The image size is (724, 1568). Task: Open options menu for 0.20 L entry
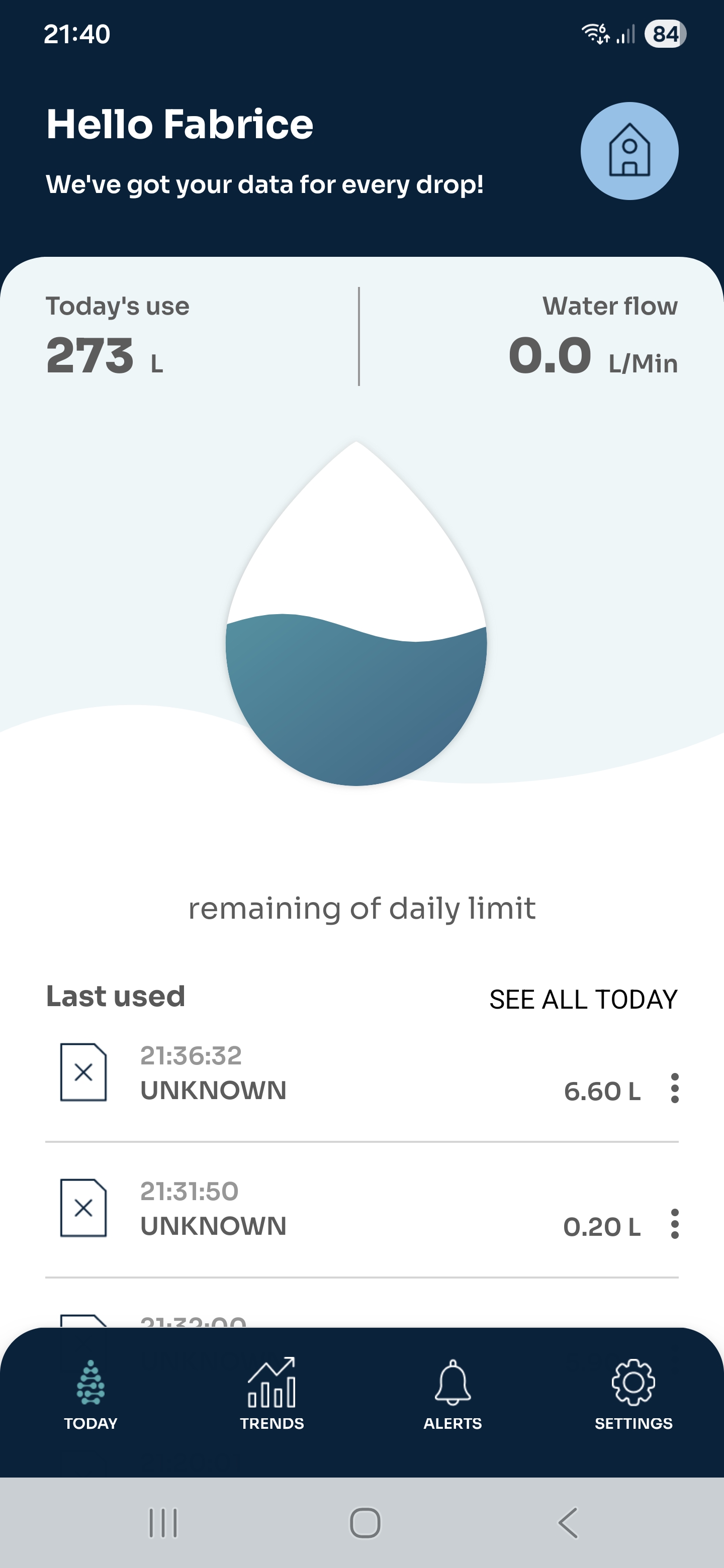[x=674, y=1224]
